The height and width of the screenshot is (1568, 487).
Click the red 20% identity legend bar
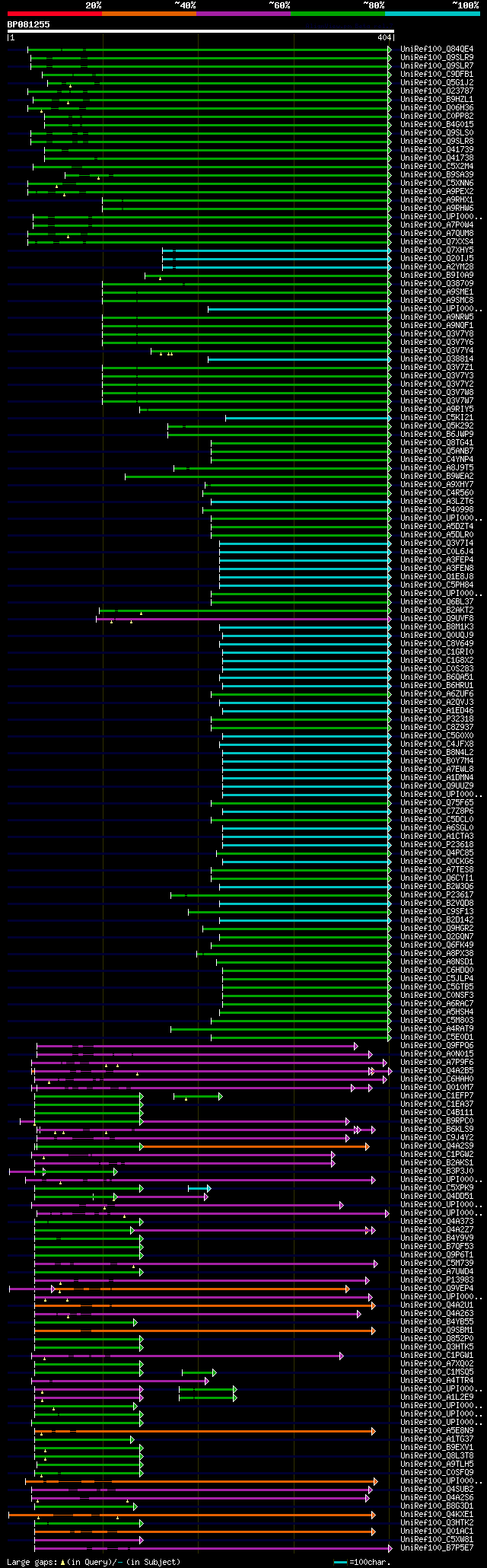click(55, 14)
